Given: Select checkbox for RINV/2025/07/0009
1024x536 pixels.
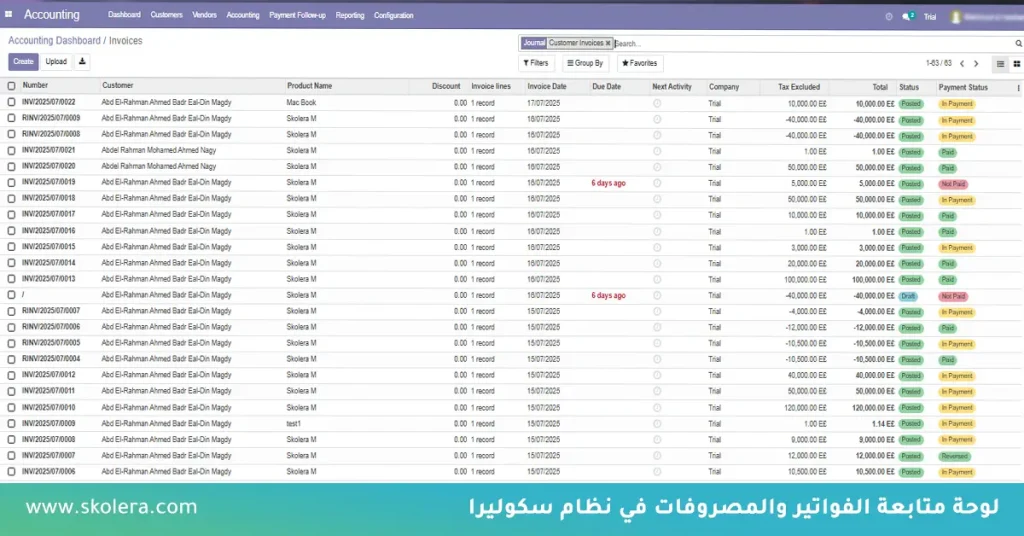Looking at the screenshot, I should coord(11,118).
